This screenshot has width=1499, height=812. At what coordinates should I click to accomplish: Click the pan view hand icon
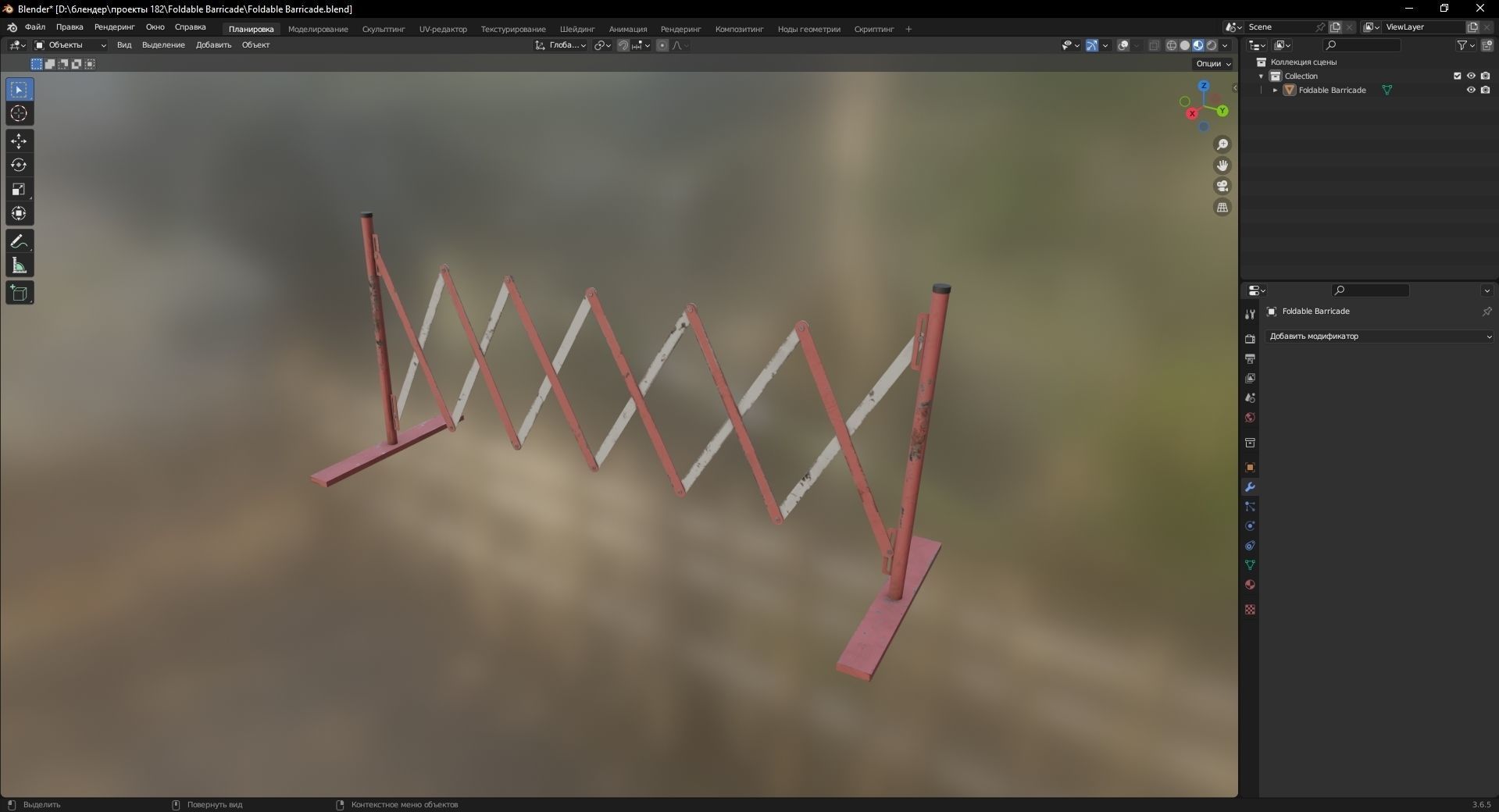click(1222, 166)
